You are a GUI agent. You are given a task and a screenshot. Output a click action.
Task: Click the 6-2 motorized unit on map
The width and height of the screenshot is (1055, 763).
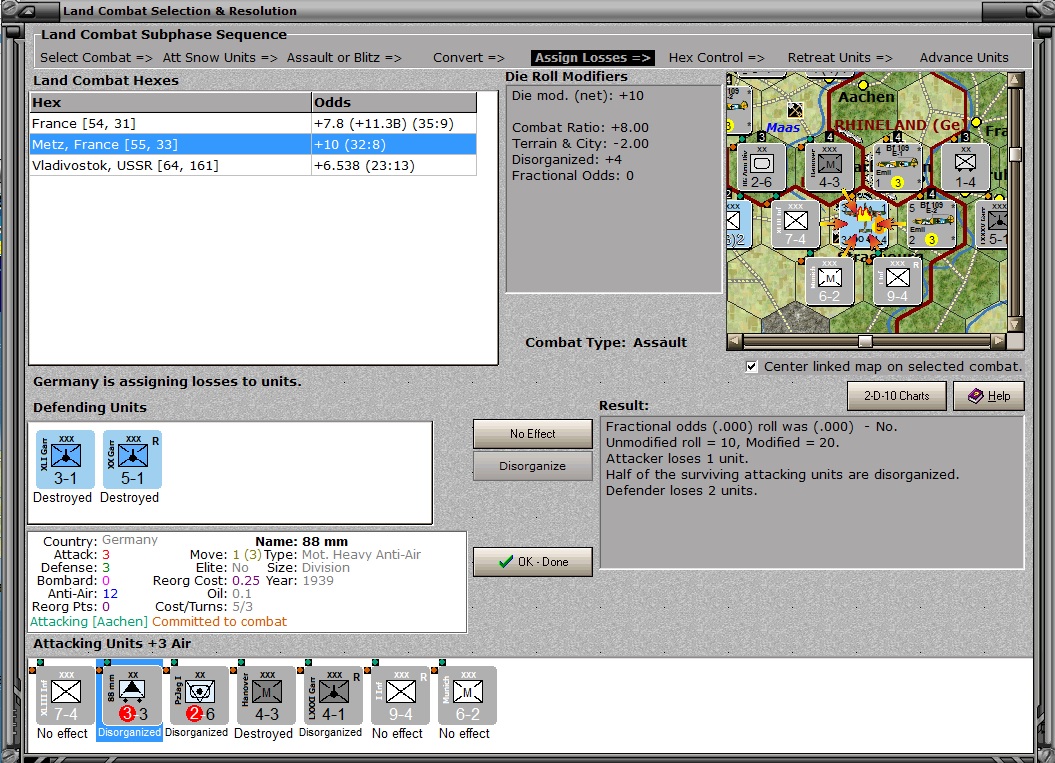point(829,282)
